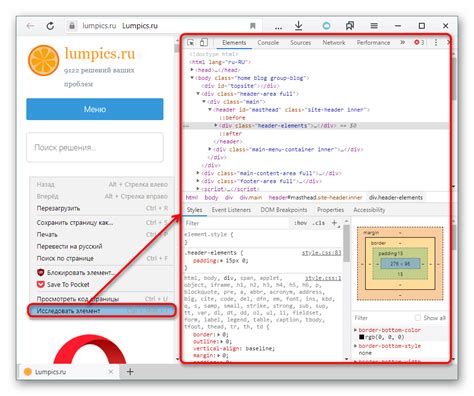Open the style.css:1 source link

coord(323,278)
